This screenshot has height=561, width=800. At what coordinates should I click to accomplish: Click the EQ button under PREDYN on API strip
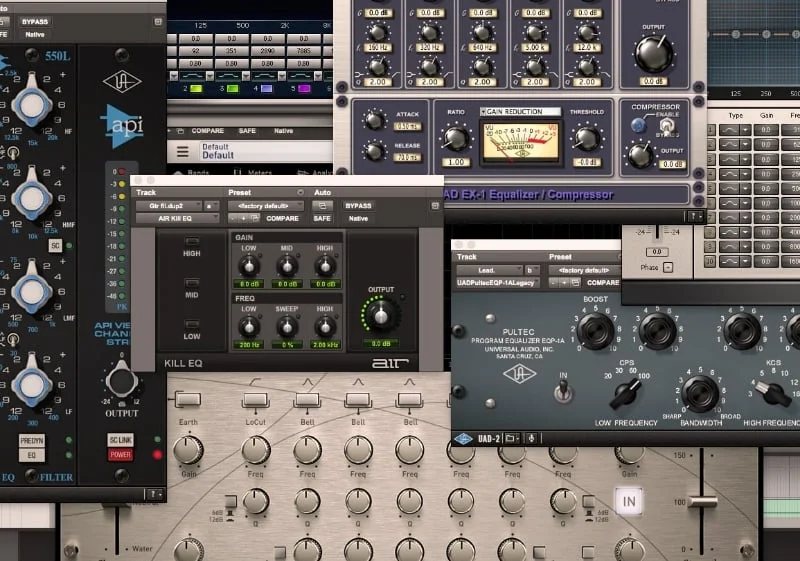(32, 455)
